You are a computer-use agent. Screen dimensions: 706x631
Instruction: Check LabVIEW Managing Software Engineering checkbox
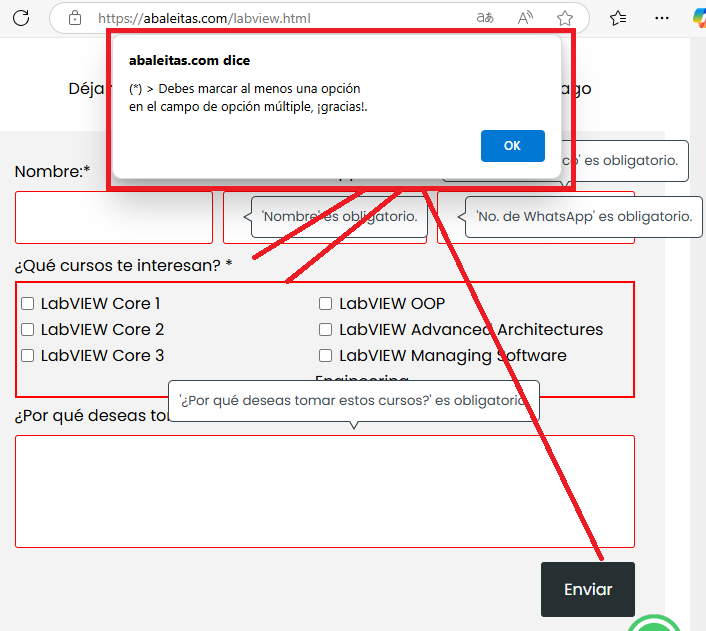tap(326, 356)
